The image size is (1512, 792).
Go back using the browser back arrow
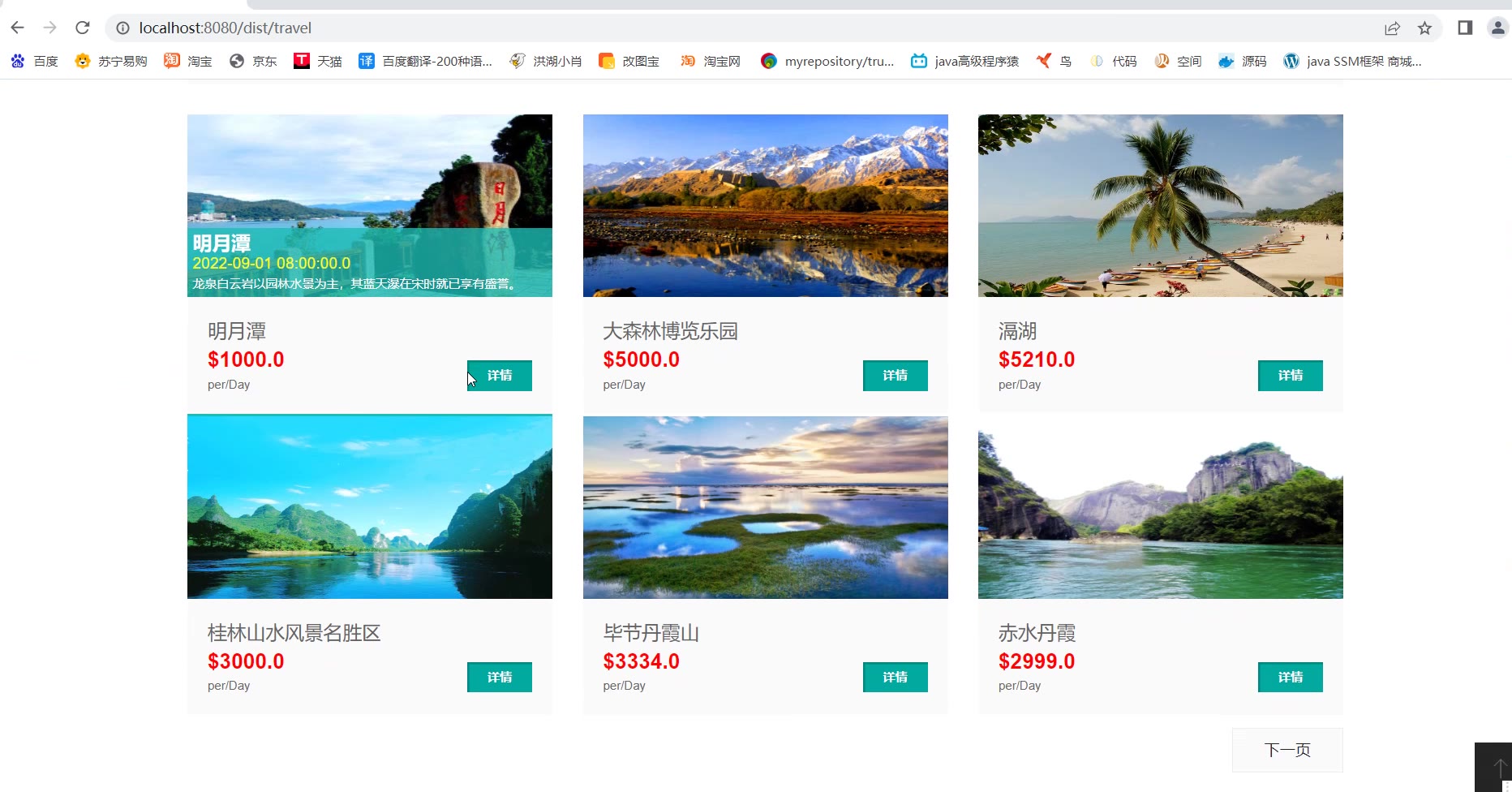coord(17,28)
